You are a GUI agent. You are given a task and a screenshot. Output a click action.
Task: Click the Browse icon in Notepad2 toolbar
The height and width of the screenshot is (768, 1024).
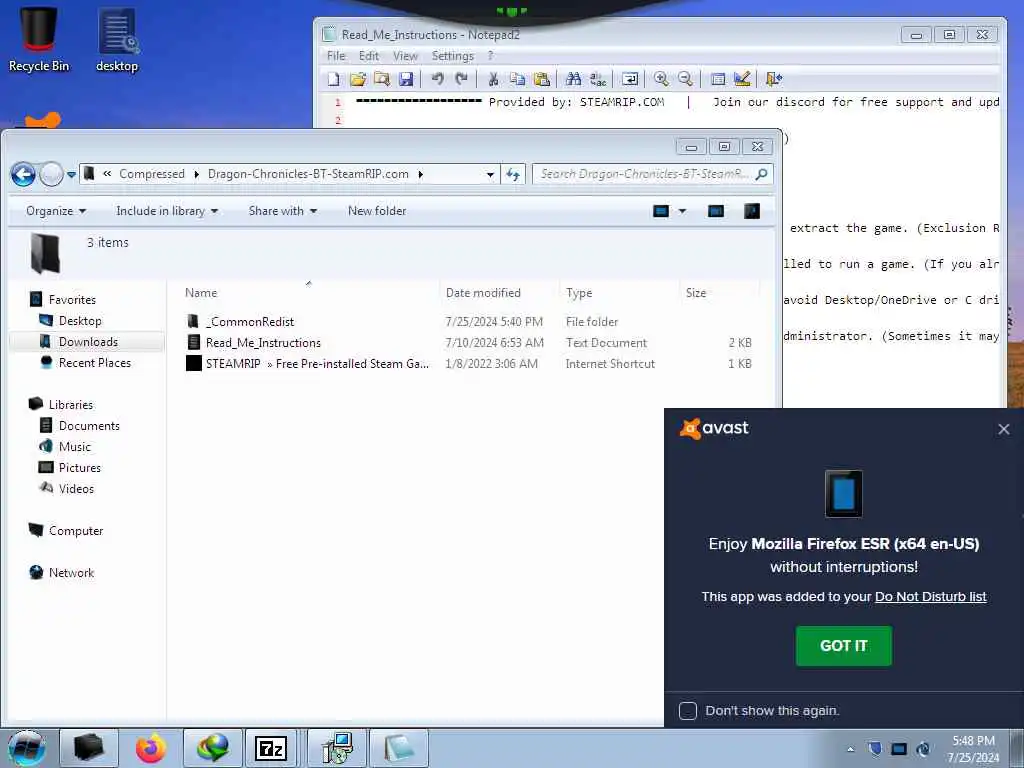point(382,79)
